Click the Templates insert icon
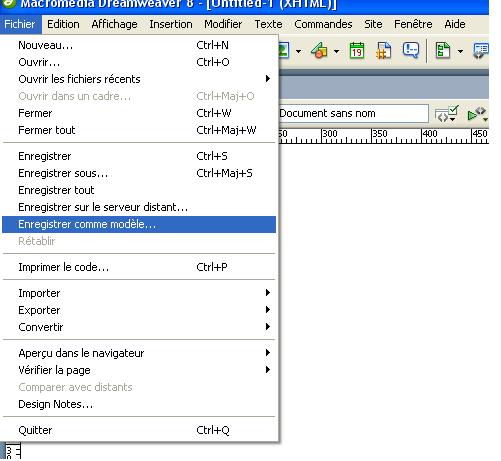The height and width of the screenshot is (461, 501). point(443,51)
